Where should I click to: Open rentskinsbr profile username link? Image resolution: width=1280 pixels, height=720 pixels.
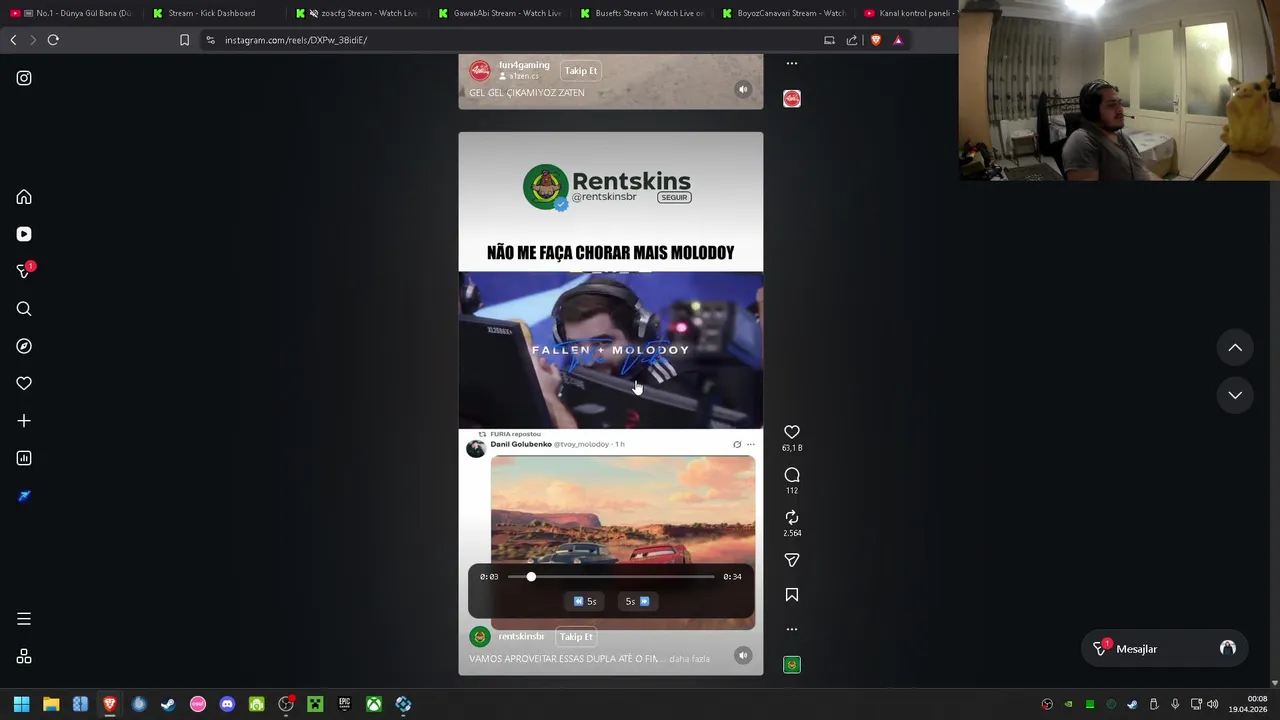pyautogui.click(x=521, y=637)
